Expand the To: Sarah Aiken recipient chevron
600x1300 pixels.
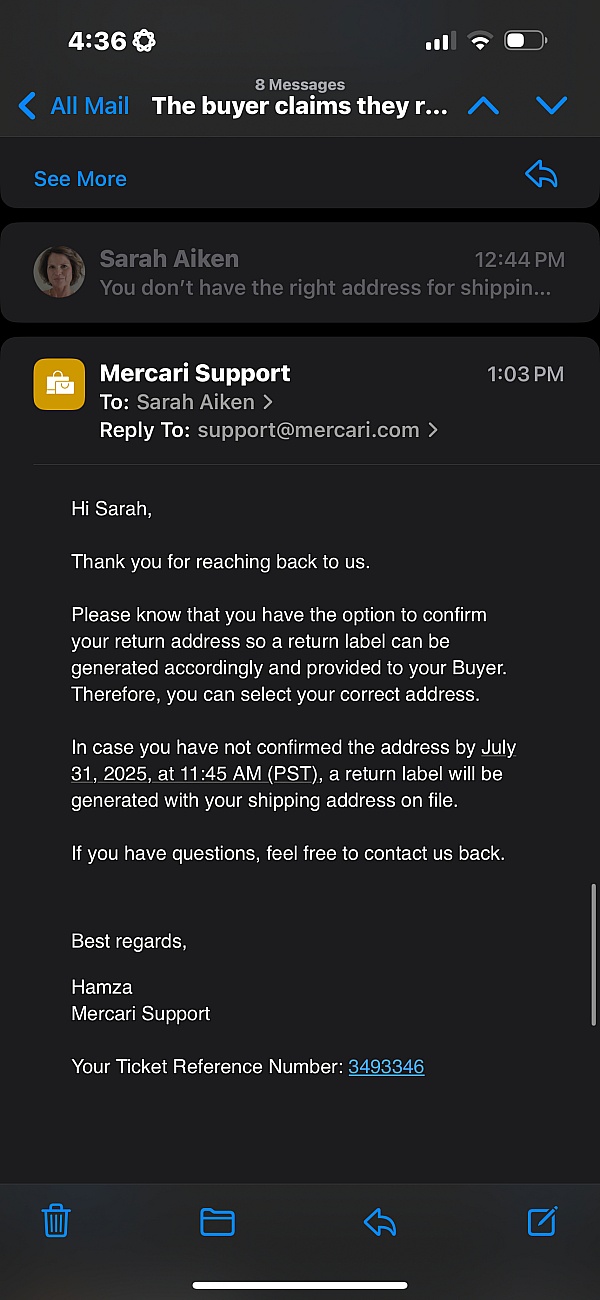[x=268, y=402]
